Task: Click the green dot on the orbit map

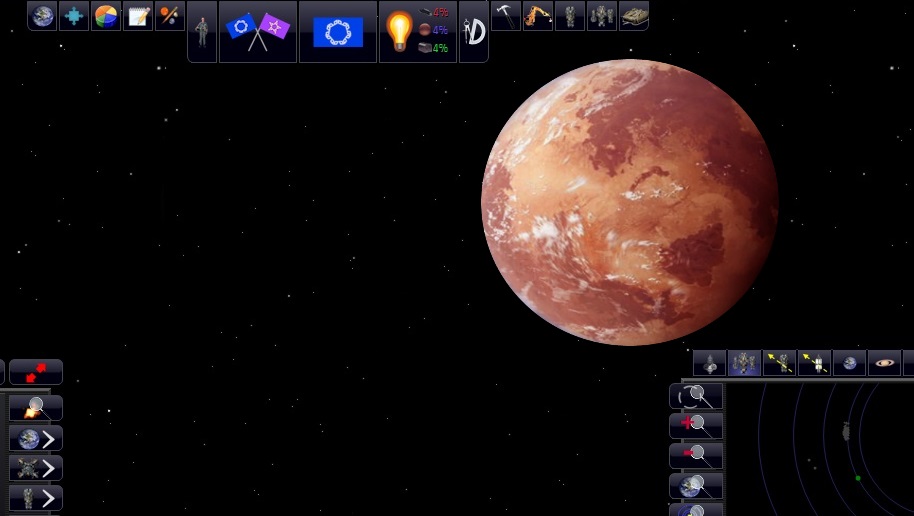Action: (858, 478)
